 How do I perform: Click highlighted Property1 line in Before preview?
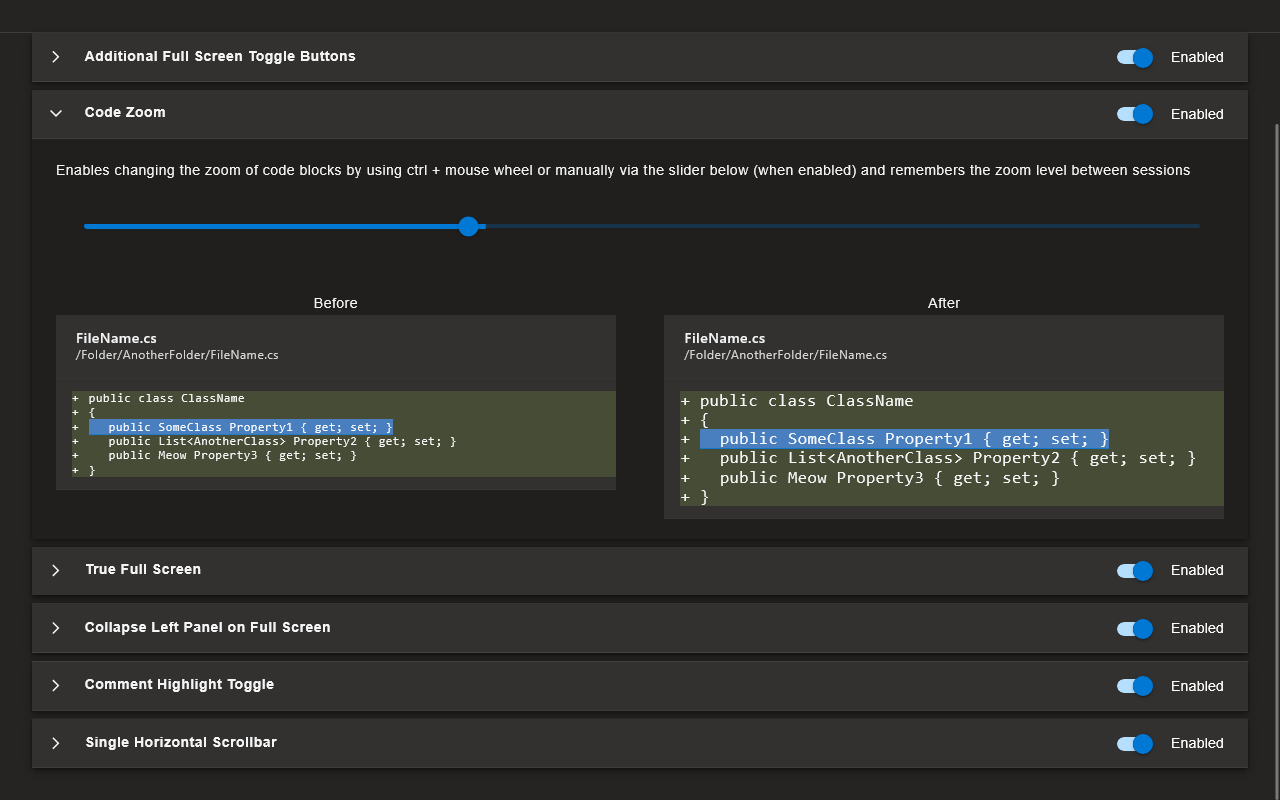[x=241, y=427]
